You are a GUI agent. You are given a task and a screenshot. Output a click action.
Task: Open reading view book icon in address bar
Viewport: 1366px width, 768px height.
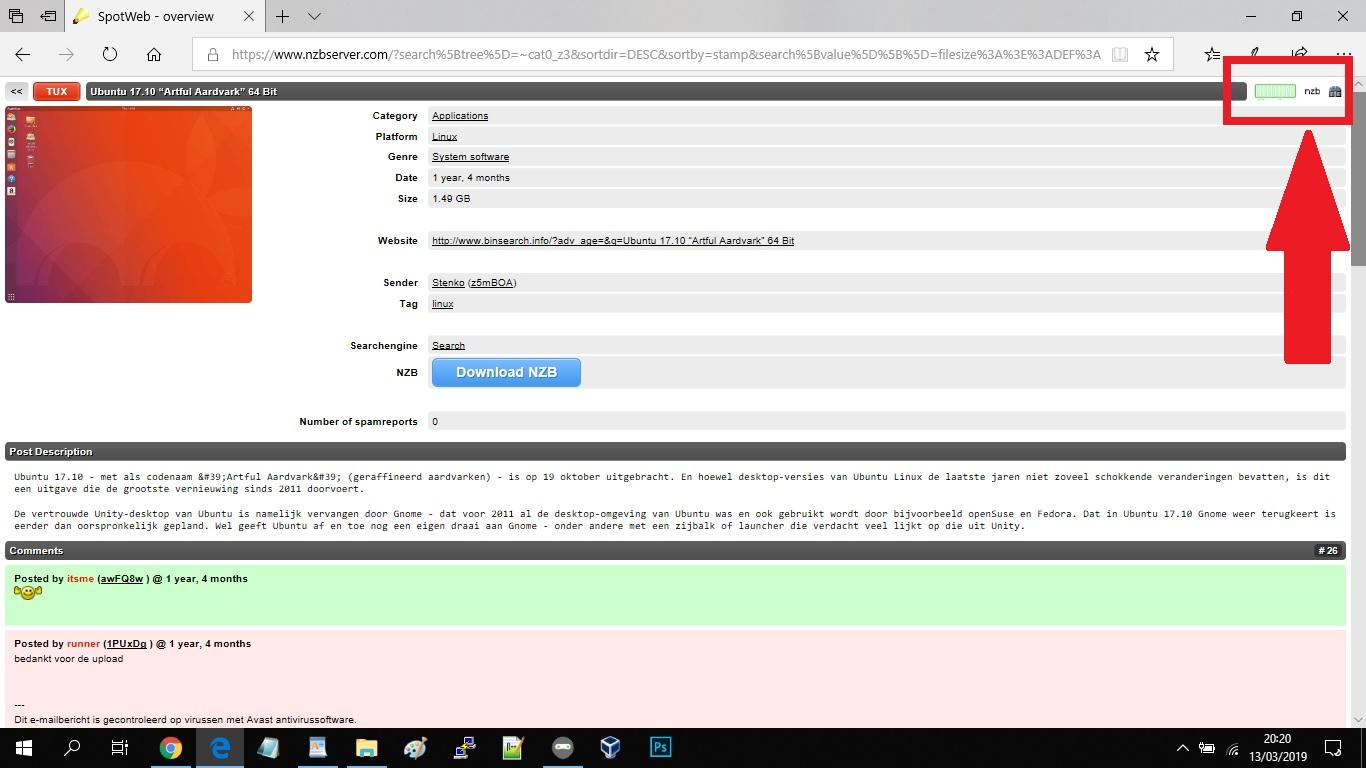pyautogui.click(x=1120, y=54)
